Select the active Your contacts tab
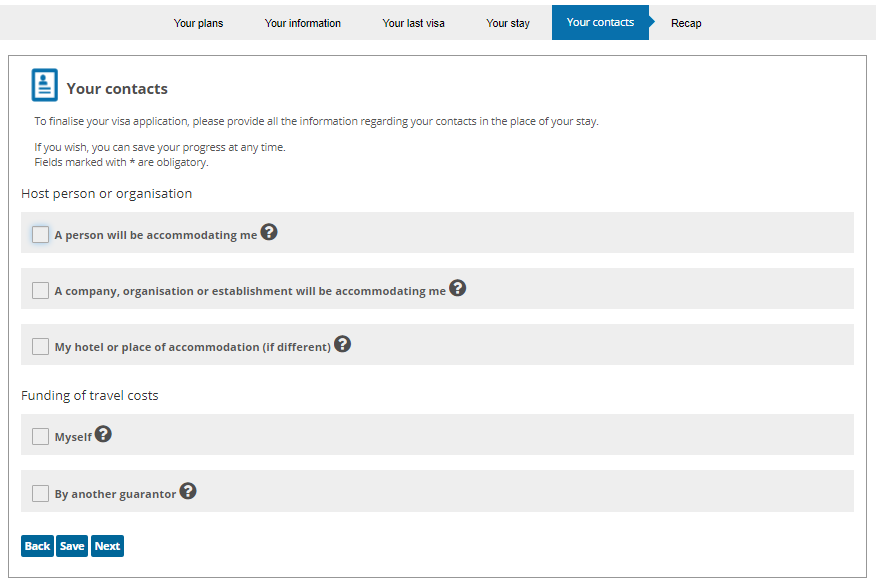The width and height of the screenshot is (876, 586). coord(601,22)
